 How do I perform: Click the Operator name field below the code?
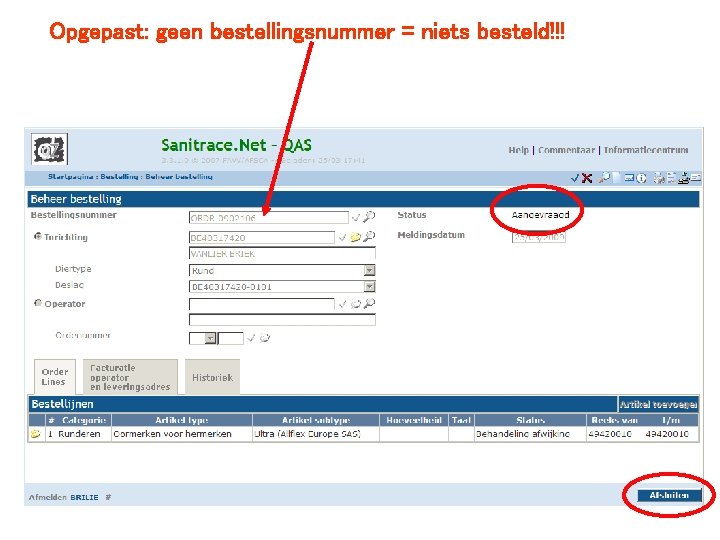click(x=282, y=320)
